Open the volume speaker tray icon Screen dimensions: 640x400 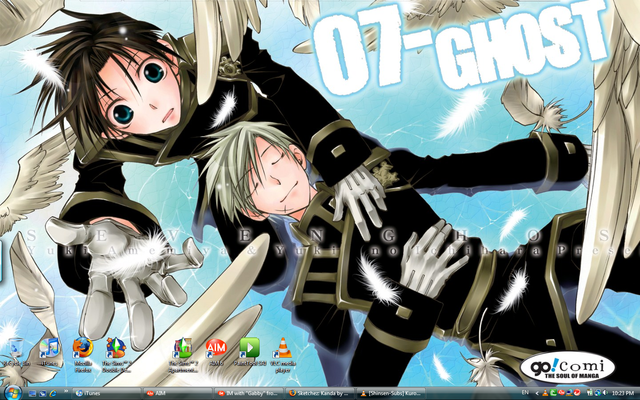[605, 393]
